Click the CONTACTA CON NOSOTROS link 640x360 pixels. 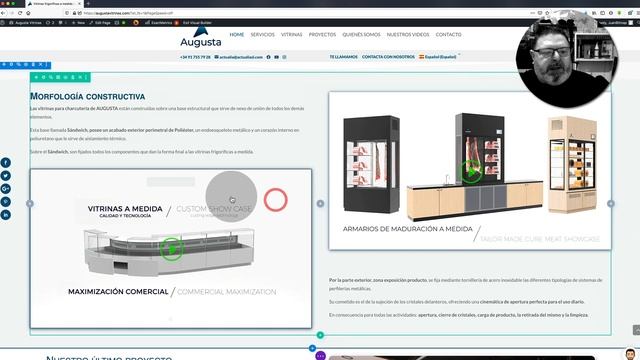388,57
